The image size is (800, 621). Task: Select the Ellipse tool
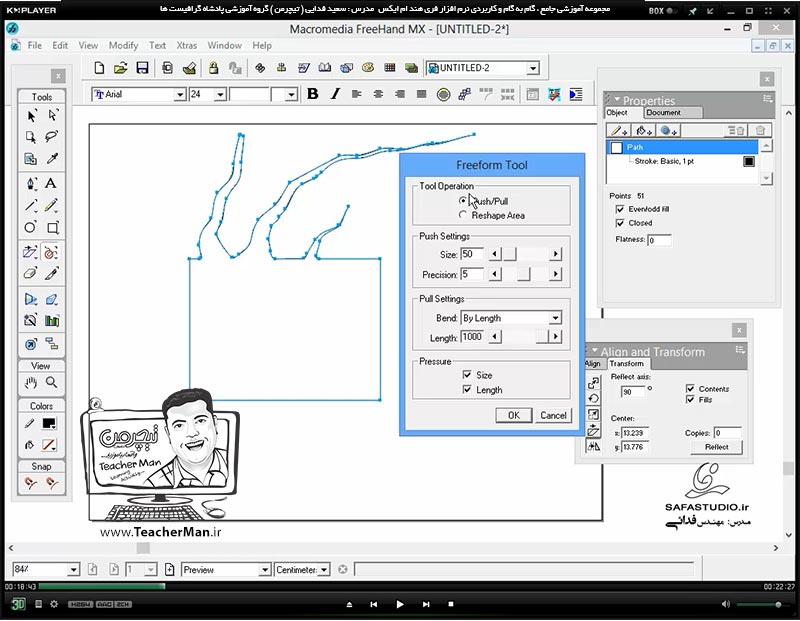[31, 227]
